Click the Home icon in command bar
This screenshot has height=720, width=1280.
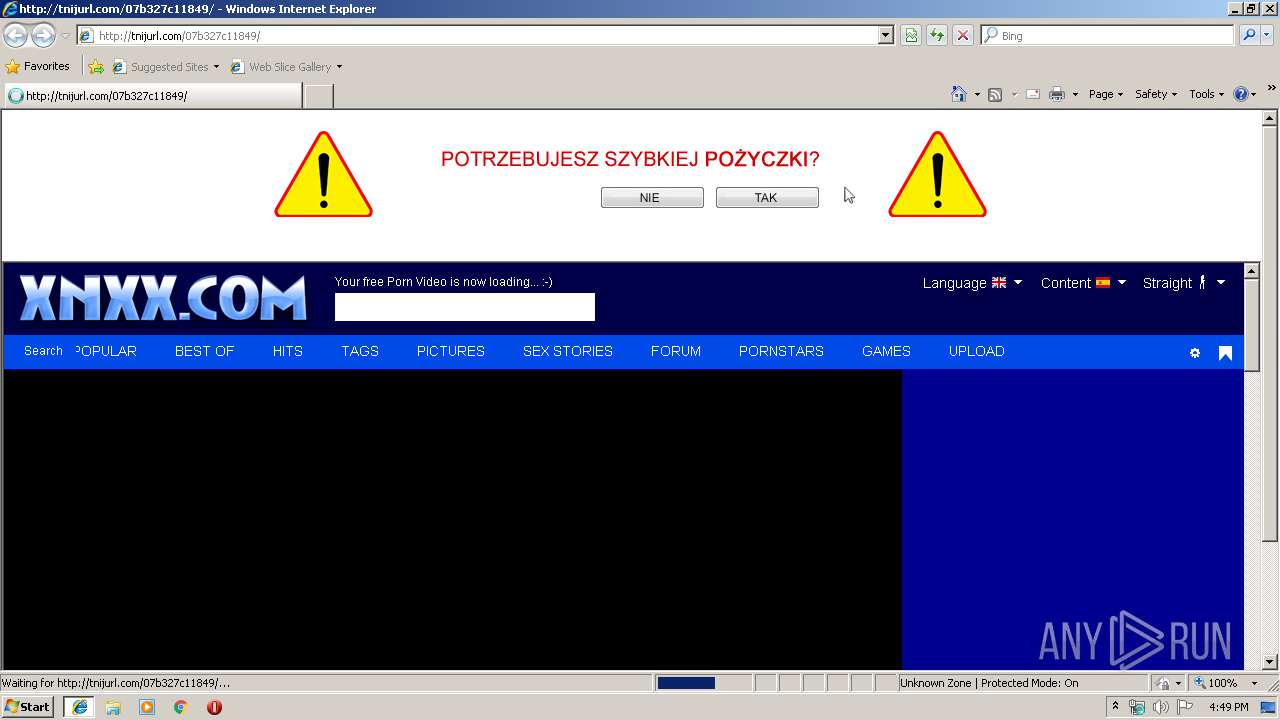pyautogui.click(x=958, y=94)
